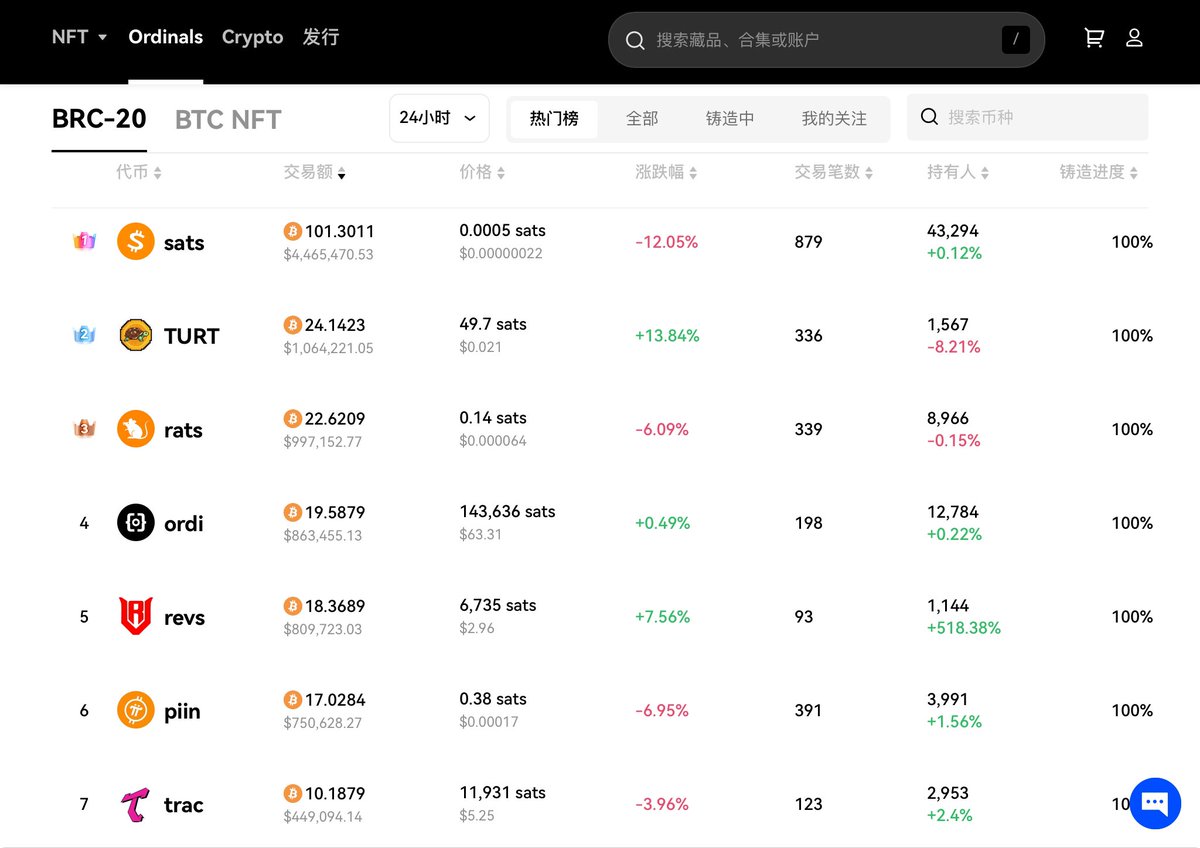The width and height of the screenshot is (1200, 848).
Task: Click the sats token dollar logo
Action: click(136, 242)
